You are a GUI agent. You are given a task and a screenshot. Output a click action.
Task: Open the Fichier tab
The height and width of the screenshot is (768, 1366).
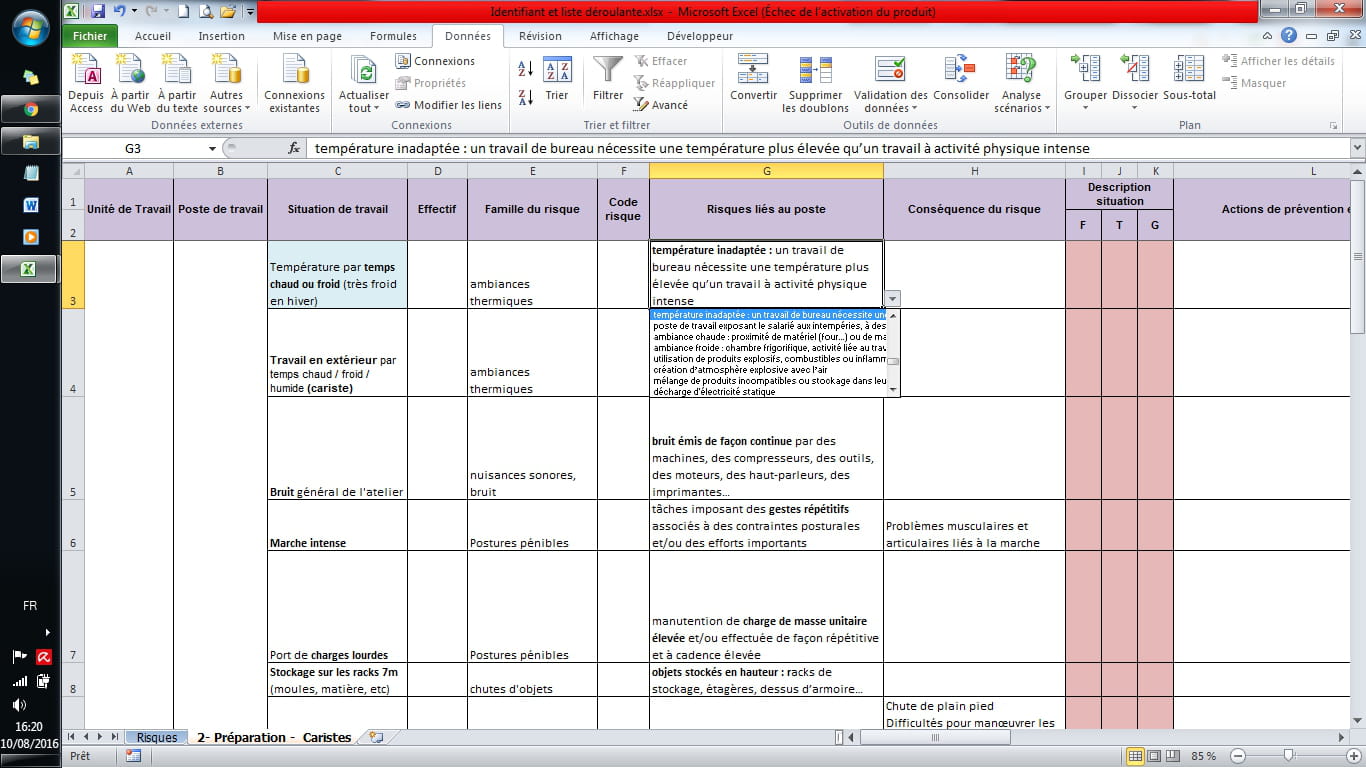pos(90,36)
